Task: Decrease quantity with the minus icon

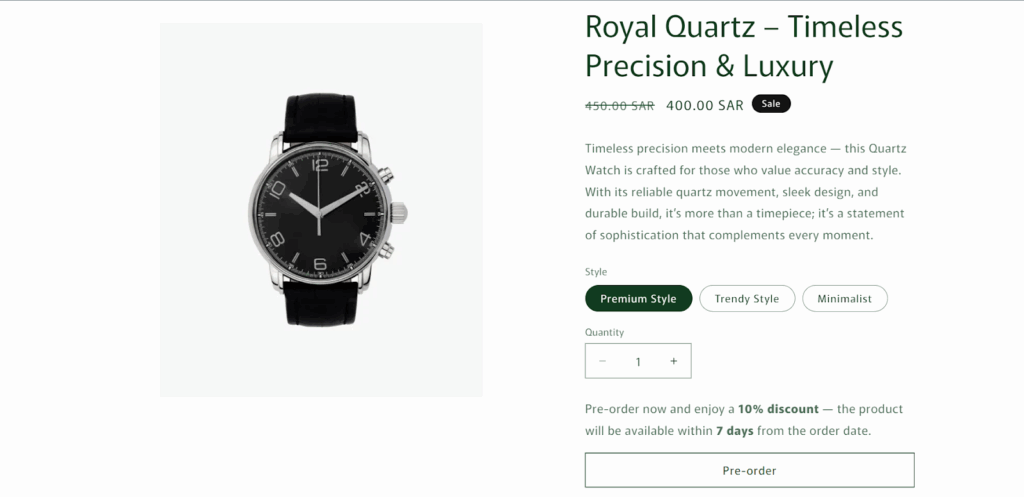Action: 602,361
